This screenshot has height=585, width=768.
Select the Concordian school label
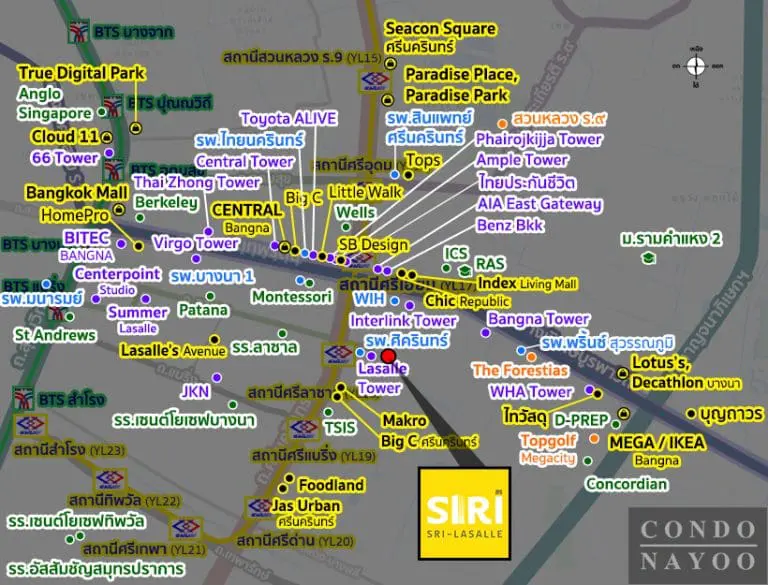click(x=626, y=484)
